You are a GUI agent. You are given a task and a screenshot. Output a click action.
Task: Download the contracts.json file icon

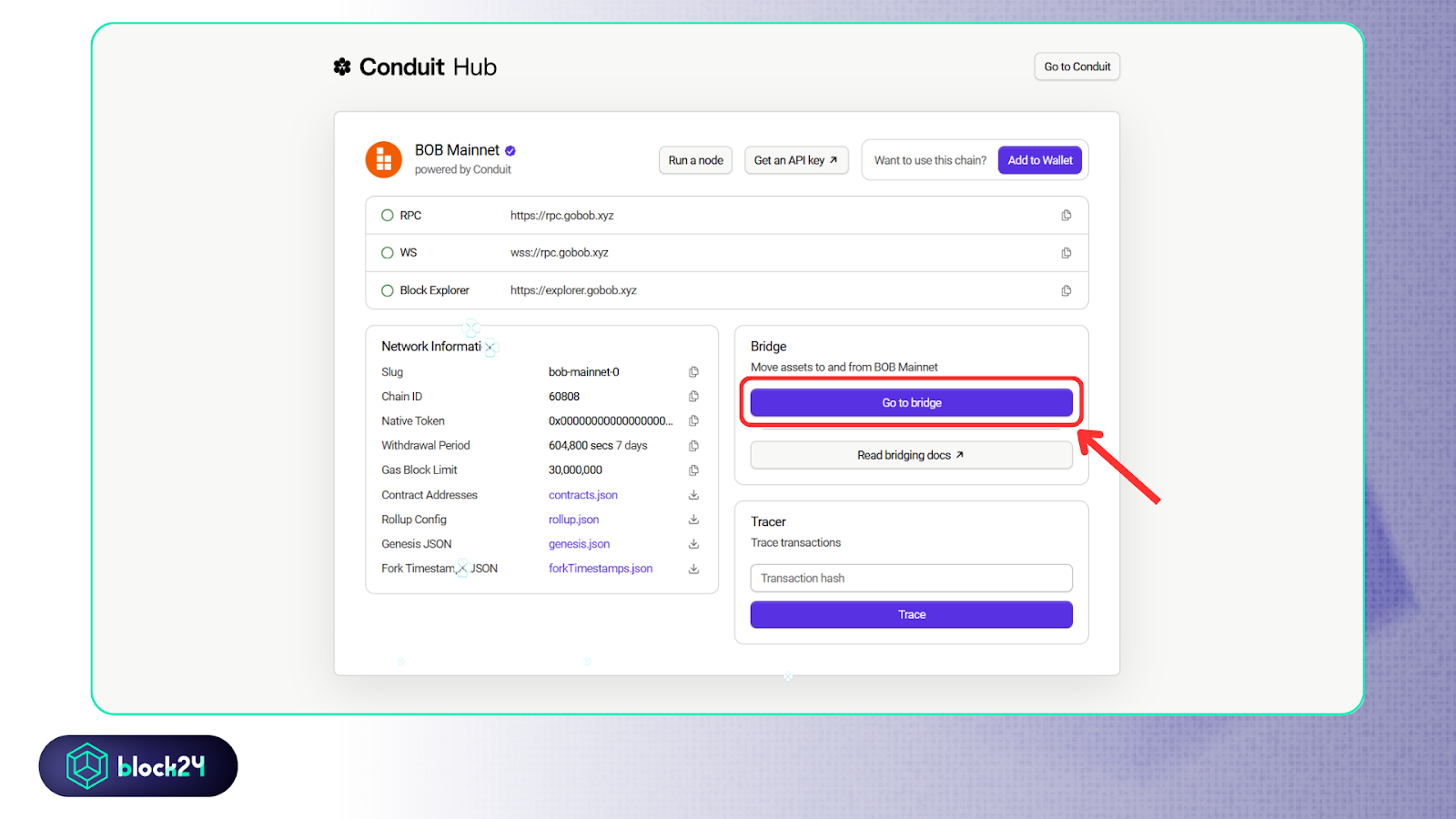[693, 495]
